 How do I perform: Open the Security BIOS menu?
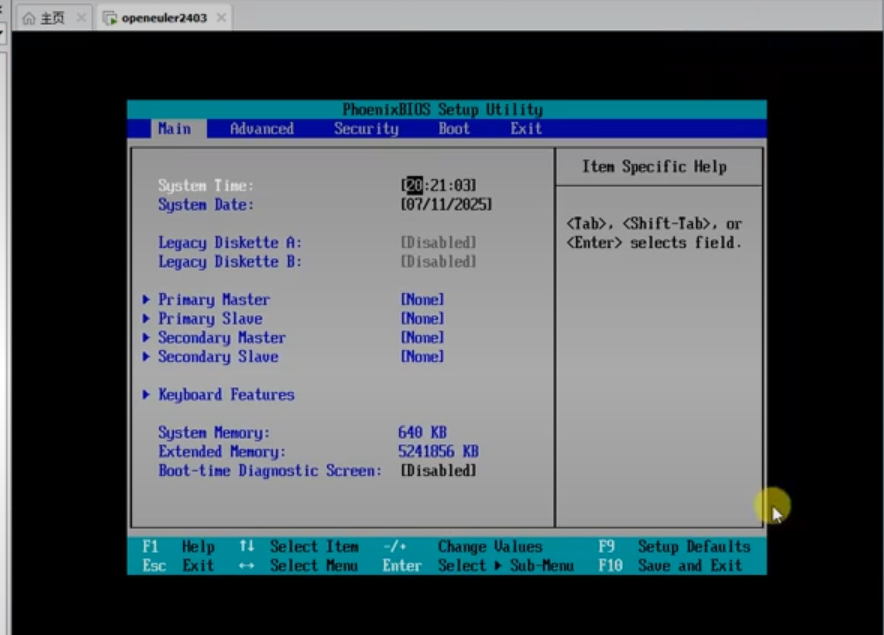point(366,129)
